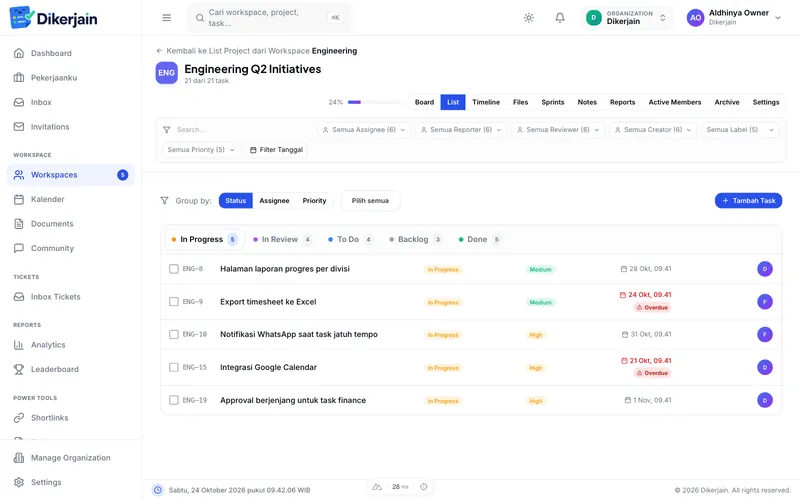Show In Review status group
Image resolution: width=800 pixels, height=500 pixels.
tap(282, 239)
